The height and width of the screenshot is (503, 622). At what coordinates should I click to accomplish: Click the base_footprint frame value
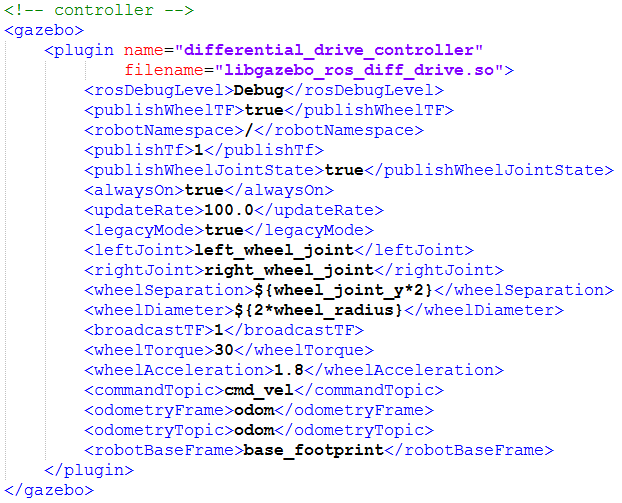[x=314, y=450]
